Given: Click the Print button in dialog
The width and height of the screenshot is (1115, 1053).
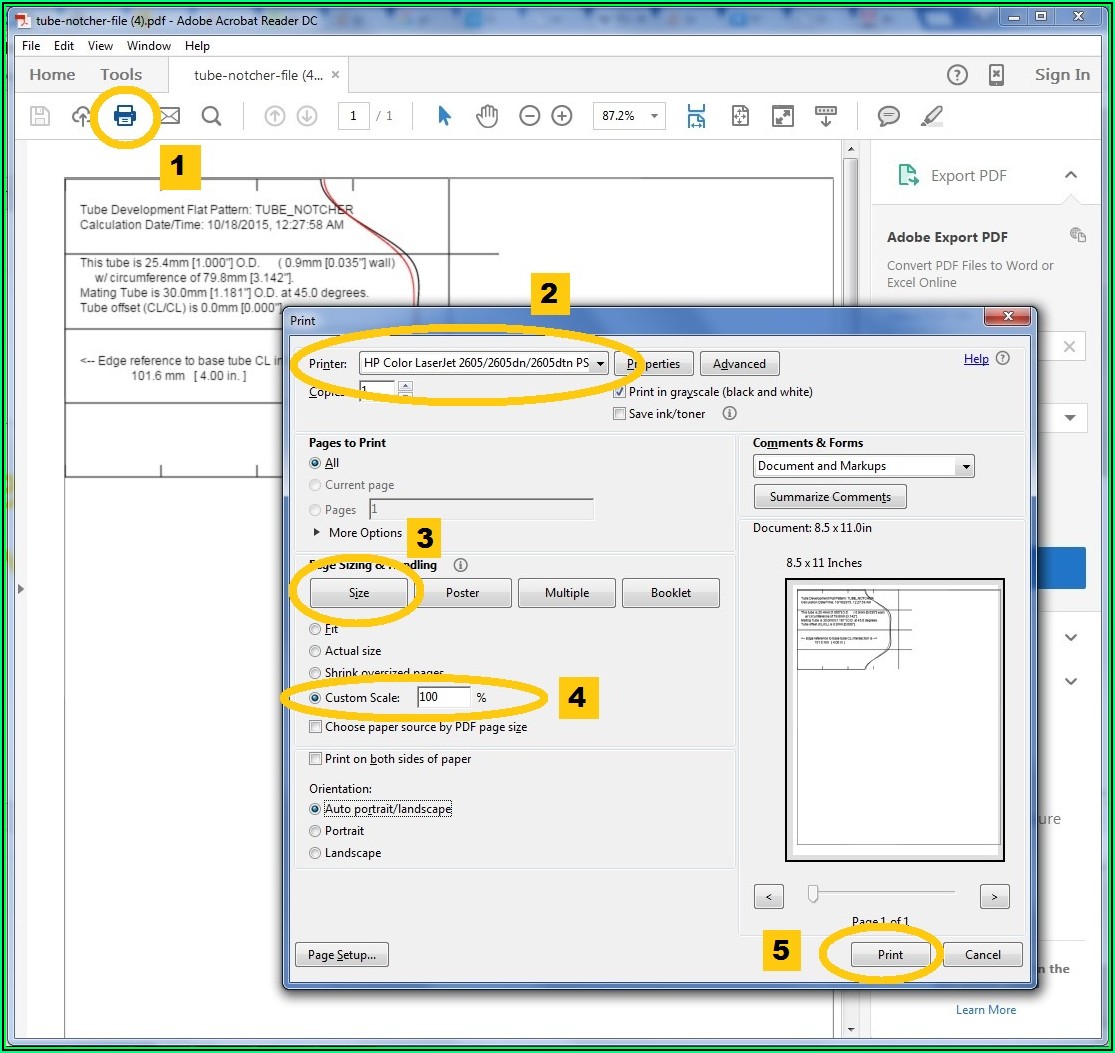Looking at the screenshot, I should pyautogui.click(x=890, y=955).
